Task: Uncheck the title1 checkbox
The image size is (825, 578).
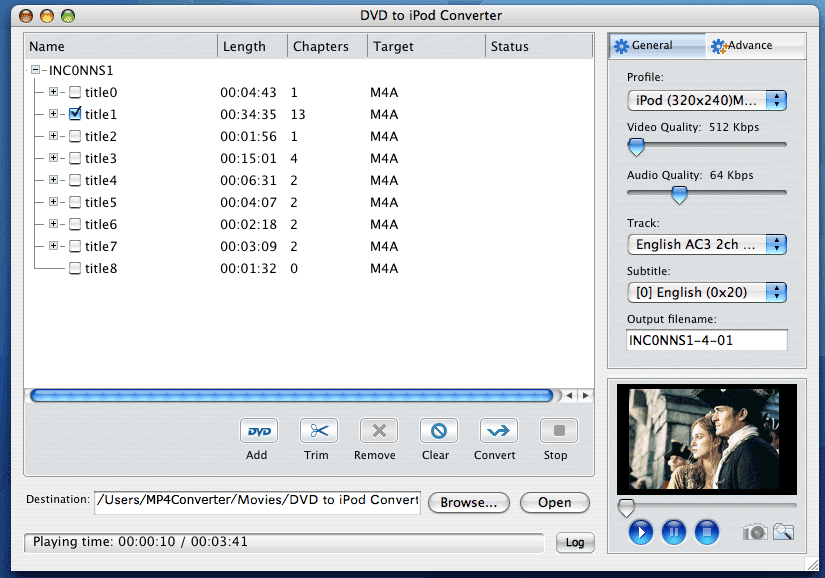Action: [x=75, y=114]
